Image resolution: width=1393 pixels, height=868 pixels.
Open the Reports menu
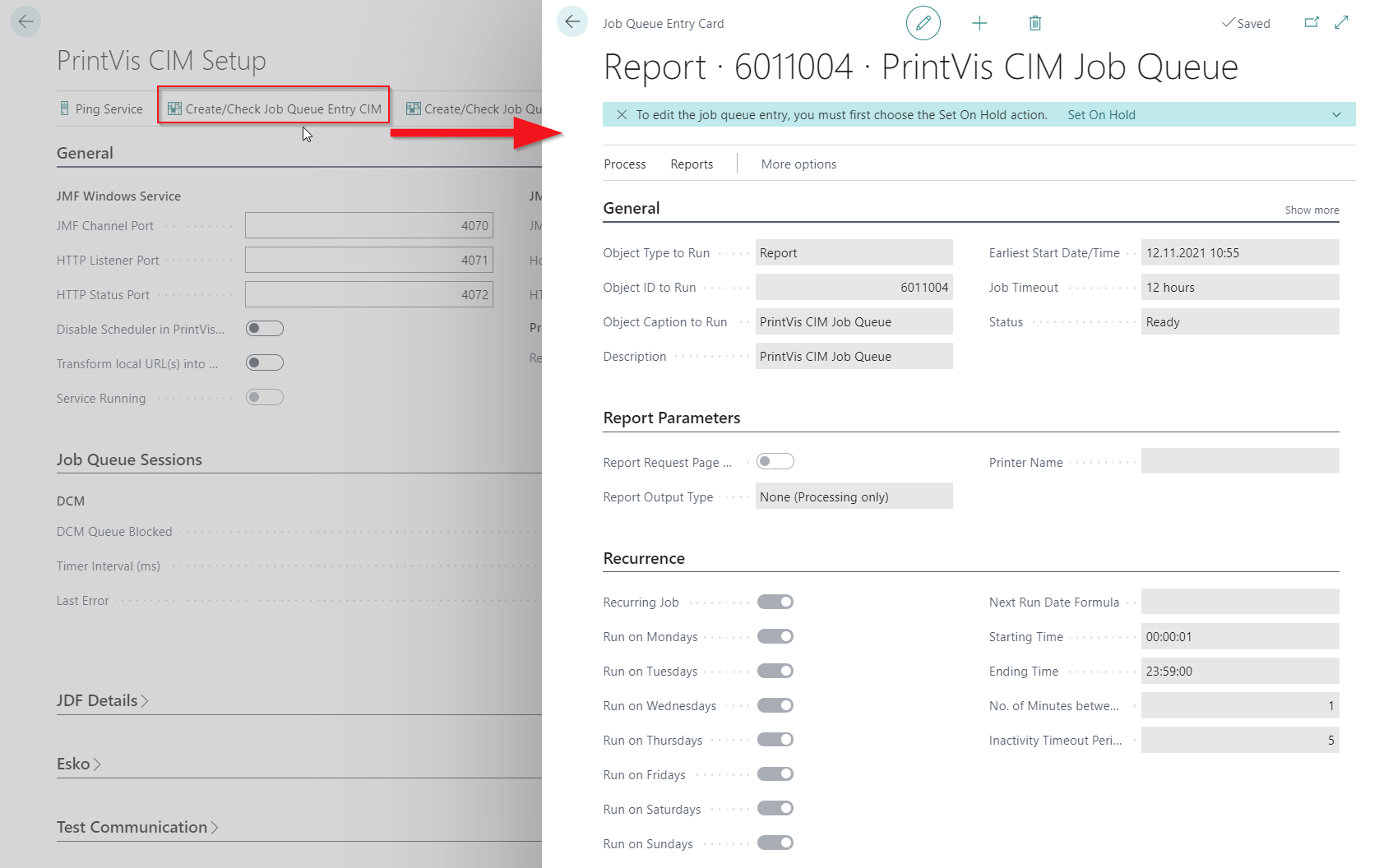pos(691,164)
